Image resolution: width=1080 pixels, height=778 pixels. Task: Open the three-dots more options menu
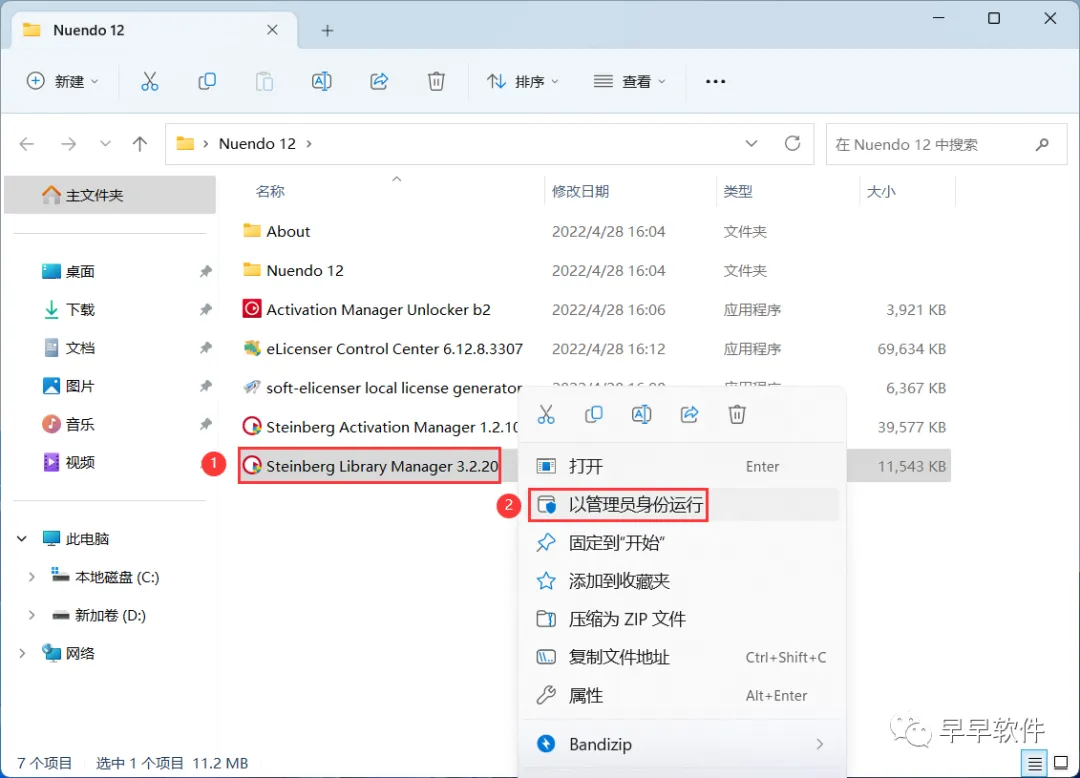(716, 81)
